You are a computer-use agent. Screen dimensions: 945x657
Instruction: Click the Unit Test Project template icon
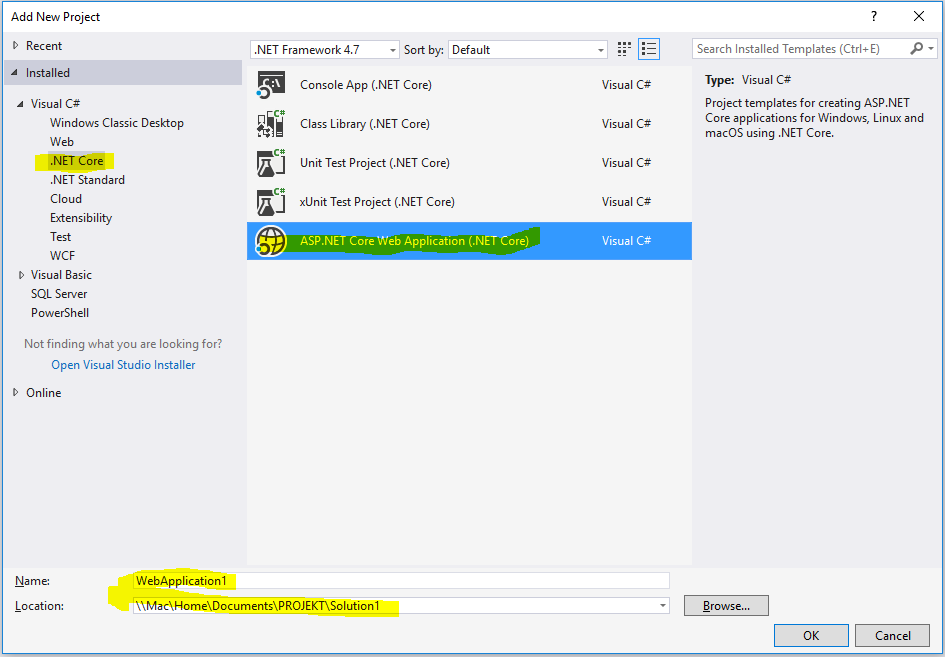(x=271, y=163)
